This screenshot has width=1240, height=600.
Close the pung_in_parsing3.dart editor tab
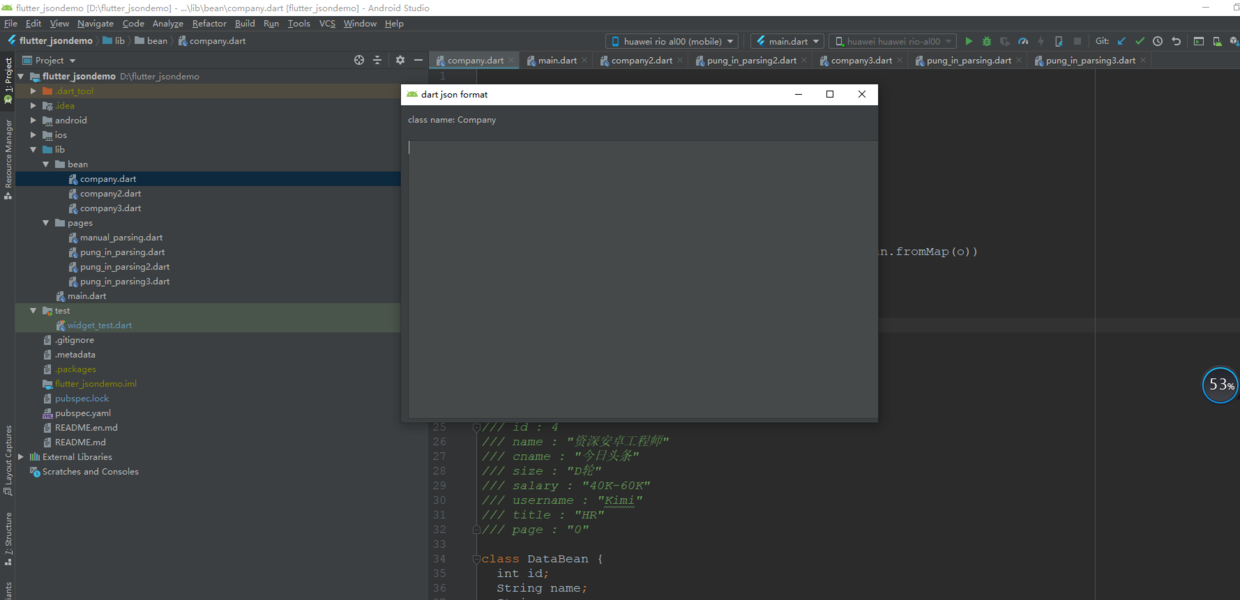tap(1143, 60)
